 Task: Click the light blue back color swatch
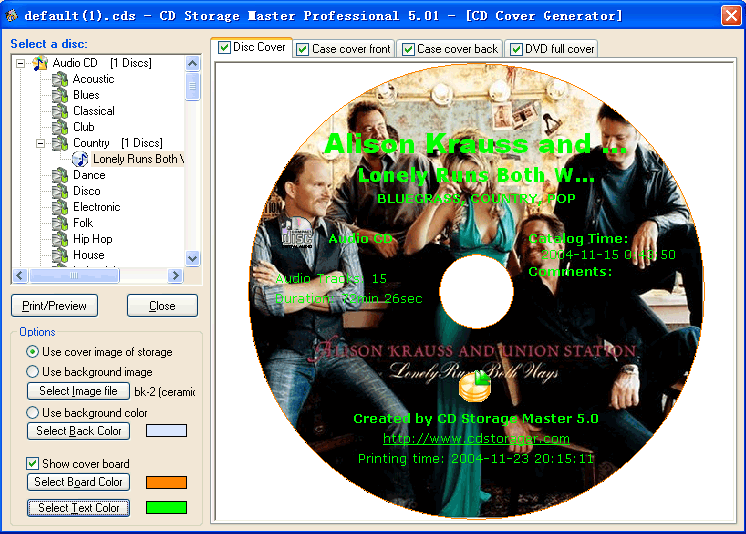coord(167,431)
